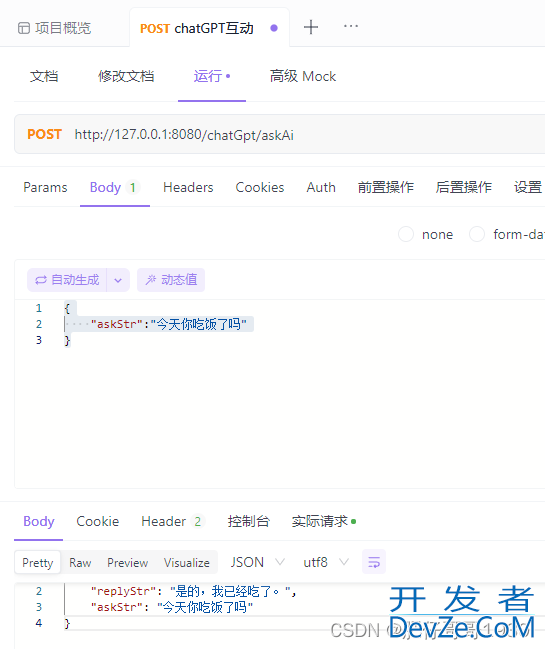The image size is (545, 649).
Task: Switch to the 文档 tab
Action: pyautogui.click(x=44, y=76)
